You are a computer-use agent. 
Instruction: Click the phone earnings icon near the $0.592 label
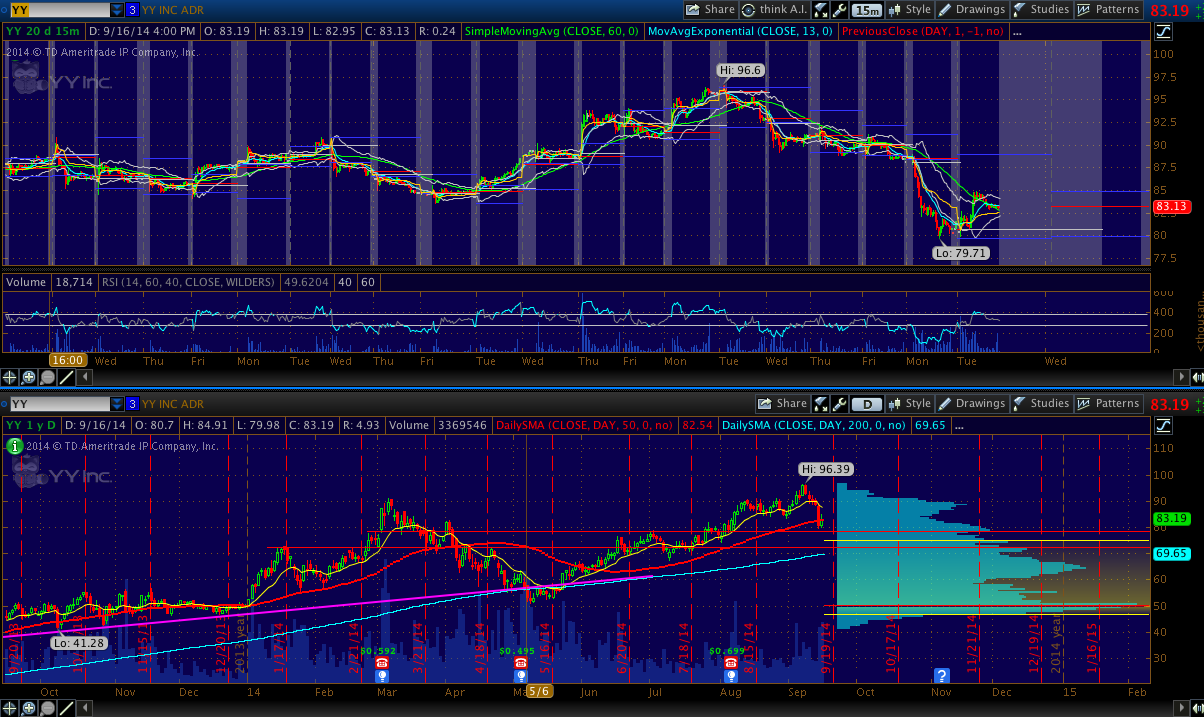380,662
